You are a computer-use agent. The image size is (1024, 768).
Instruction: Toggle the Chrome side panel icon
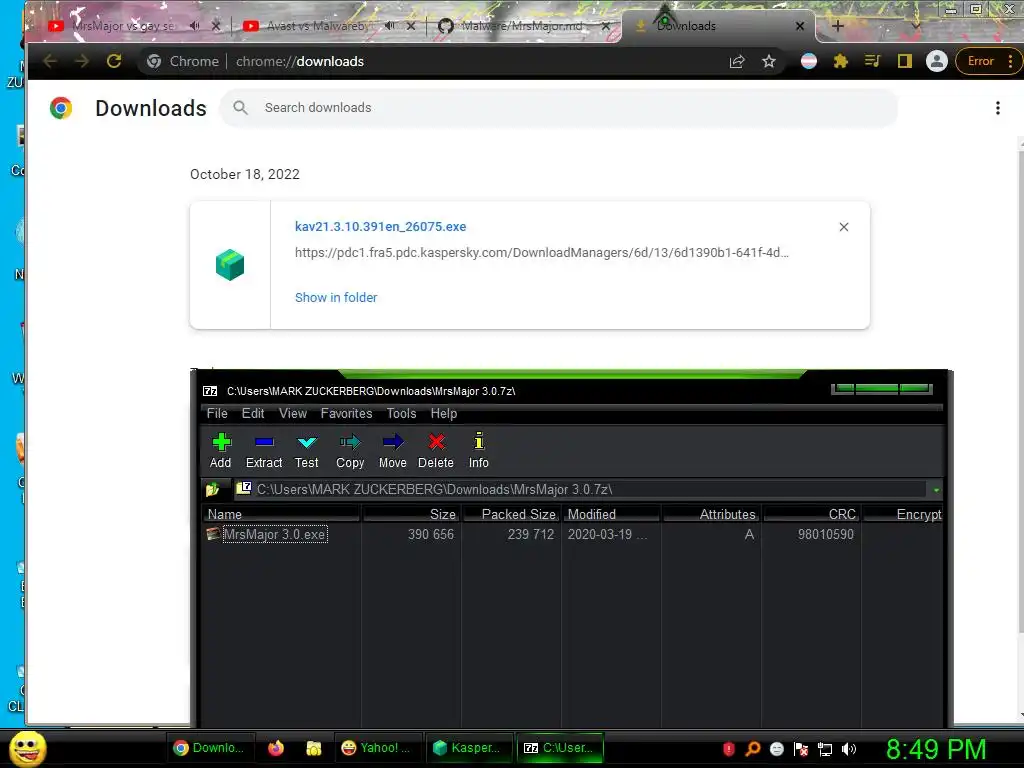tap(904, 61)
